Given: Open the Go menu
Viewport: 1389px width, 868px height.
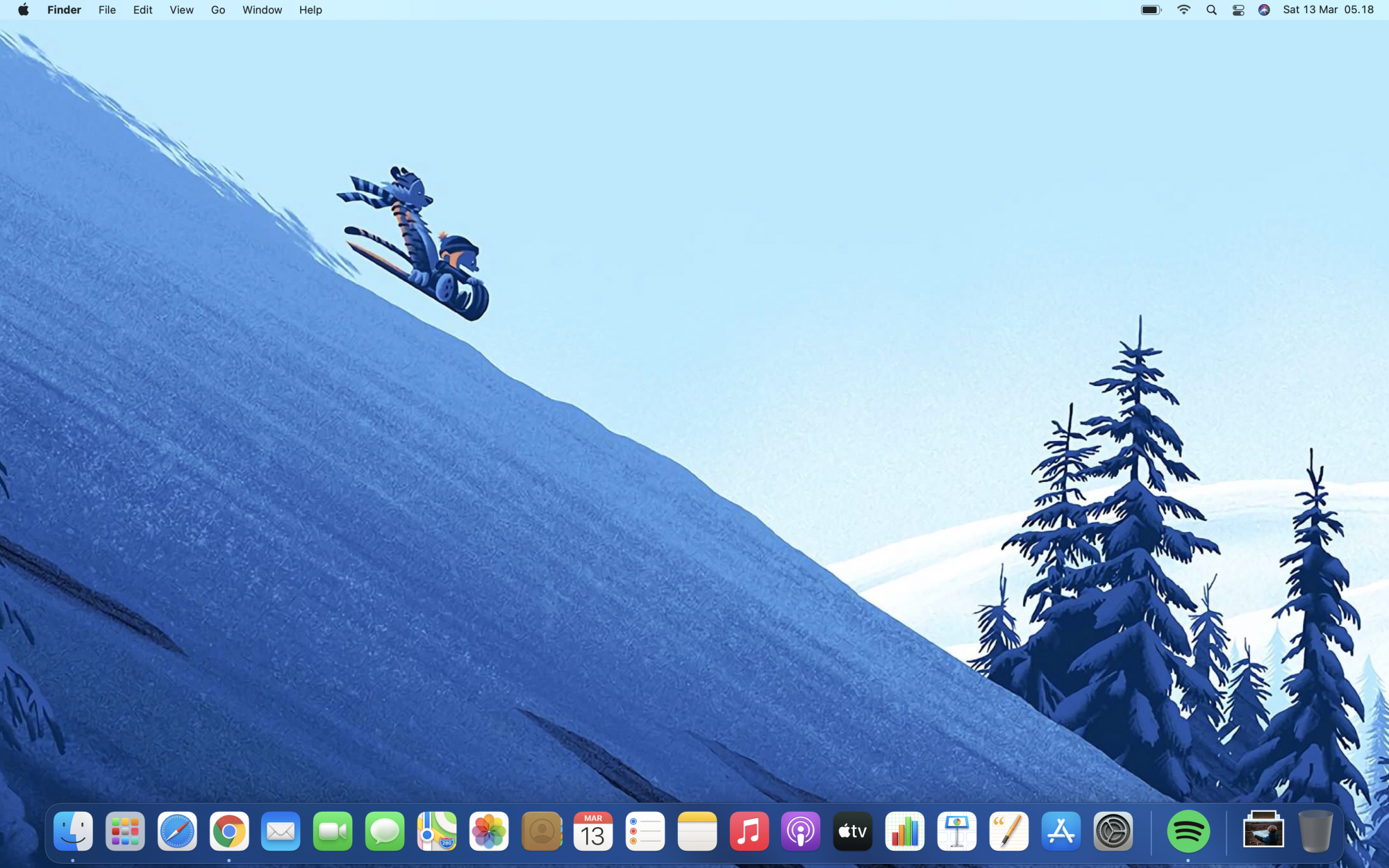Looking at the screenshot, I should [x=218, y=10].
